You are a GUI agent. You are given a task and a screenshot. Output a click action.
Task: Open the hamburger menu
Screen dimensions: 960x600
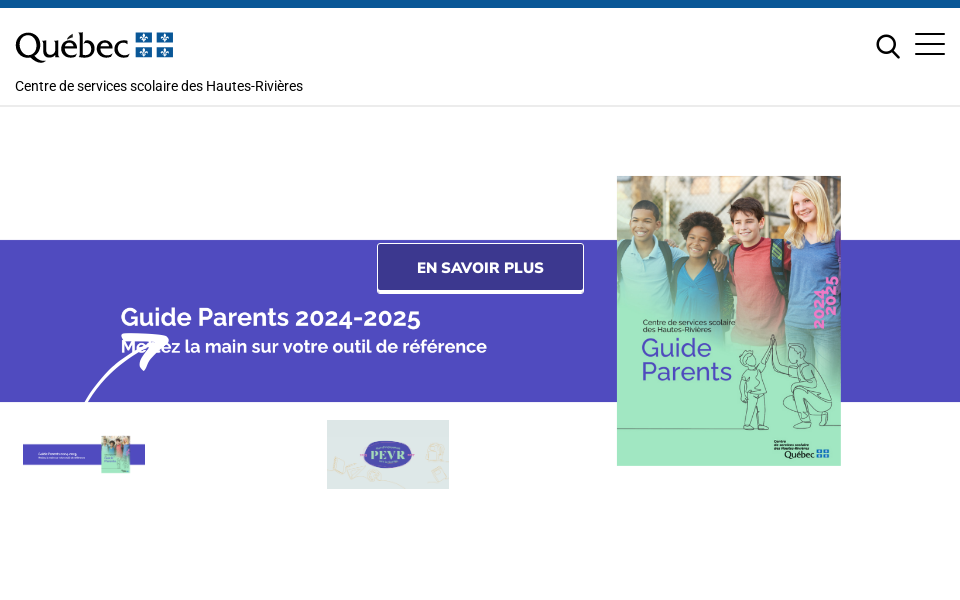click(x=930, y=45)
